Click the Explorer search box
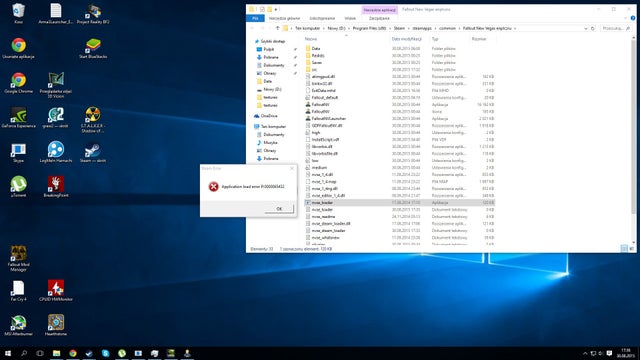 point(616,28)
